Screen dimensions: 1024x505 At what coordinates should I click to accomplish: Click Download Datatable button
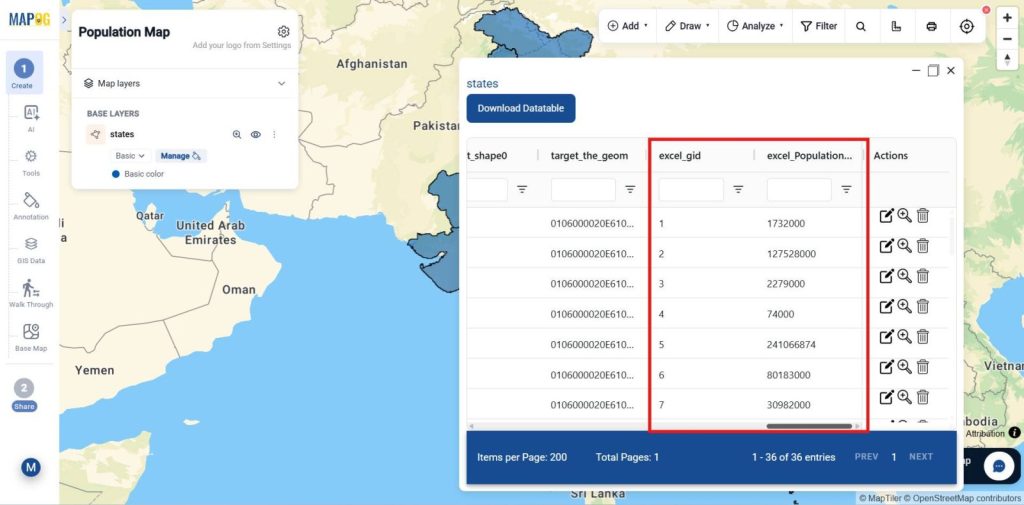pyautogui.click(x=520, y=108)
